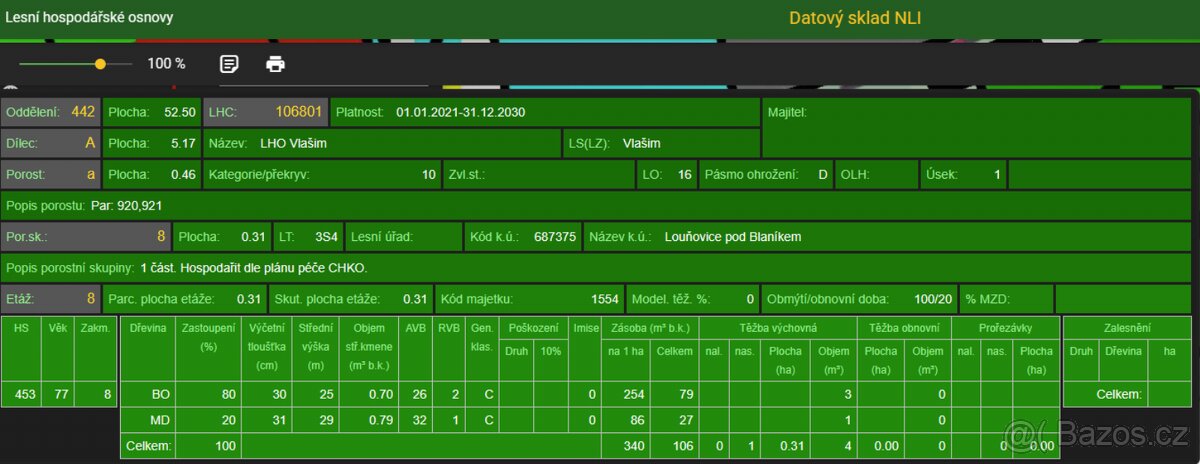The height and width of the screenshot is (464, 1200).
Task: Select the Oddělení field with value 442
Action: [x=51, y=112]
